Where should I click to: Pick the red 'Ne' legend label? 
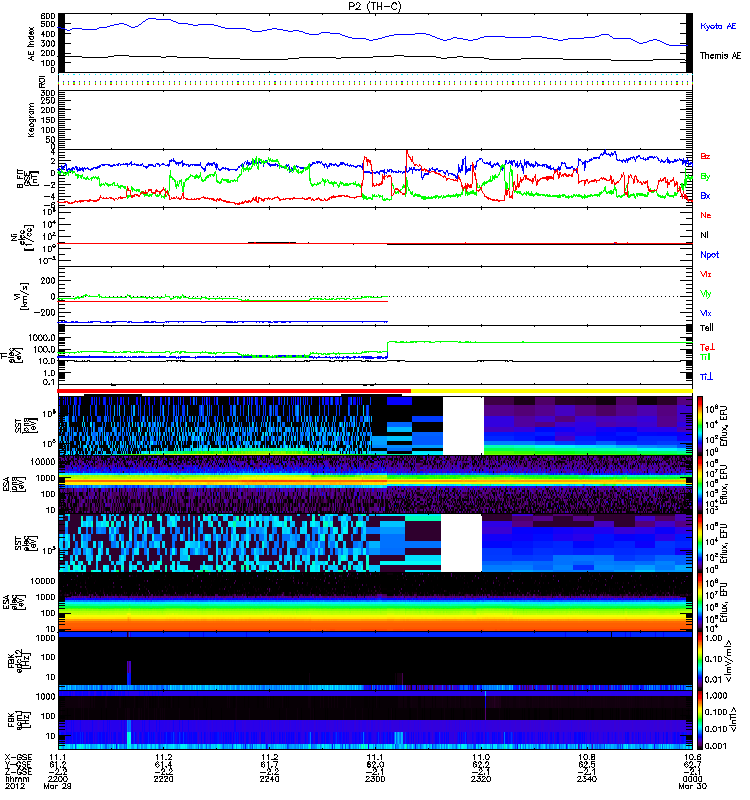(x=706, y=215)
